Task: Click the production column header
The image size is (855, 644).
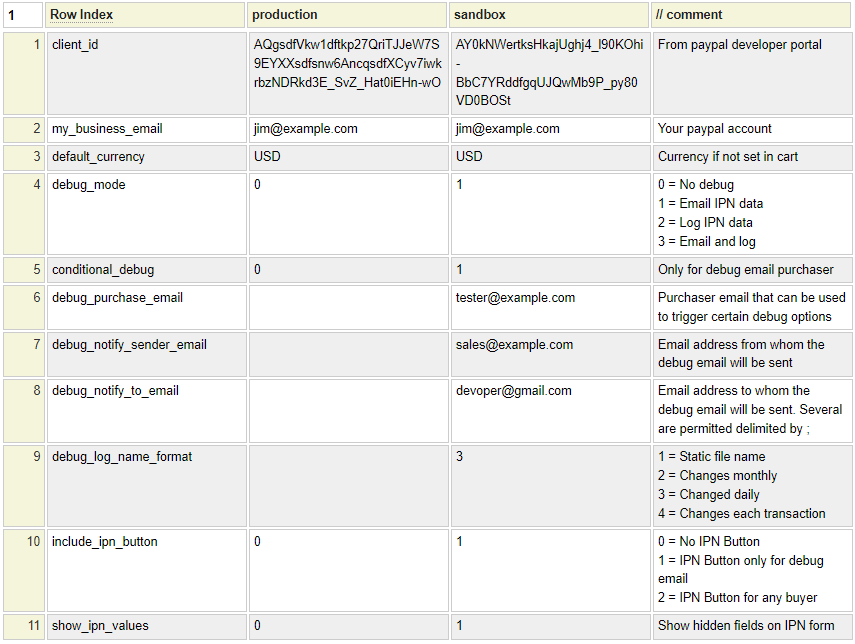Action: pos(346,15)
